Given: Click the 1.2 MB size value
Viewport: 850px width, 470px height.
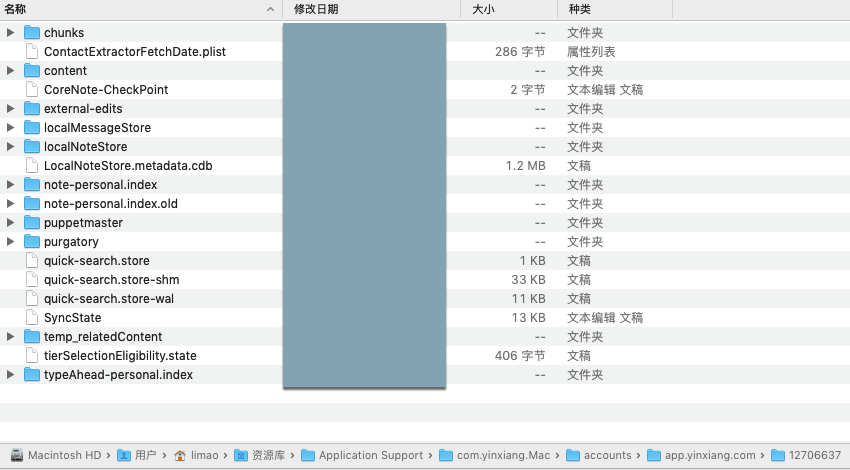Looking at the screenshot, I should point(525,165).
